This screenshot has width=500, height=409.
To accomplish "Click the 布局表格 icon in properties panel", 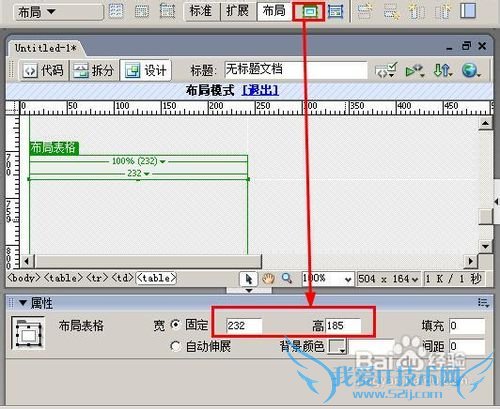I will [28, 333].
